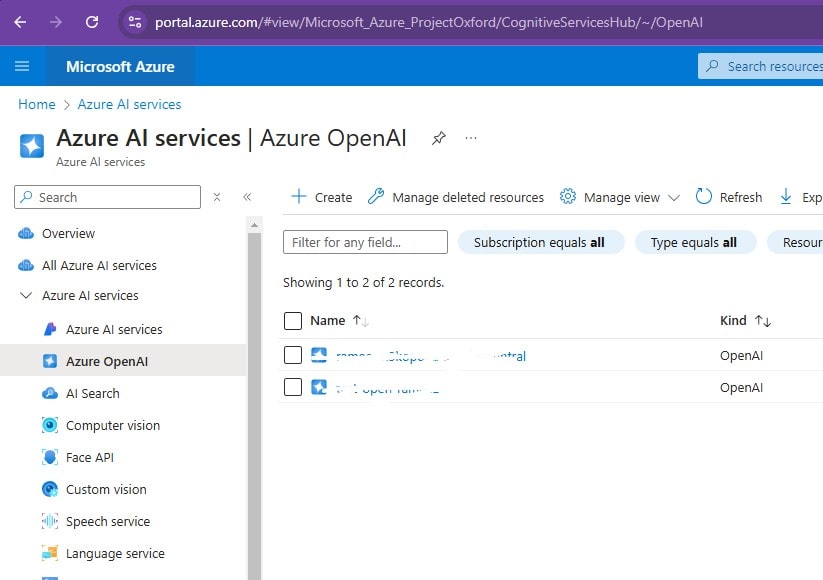
Task: Check the second OpenAI resource row checkbox
Action: click(293, 387)
